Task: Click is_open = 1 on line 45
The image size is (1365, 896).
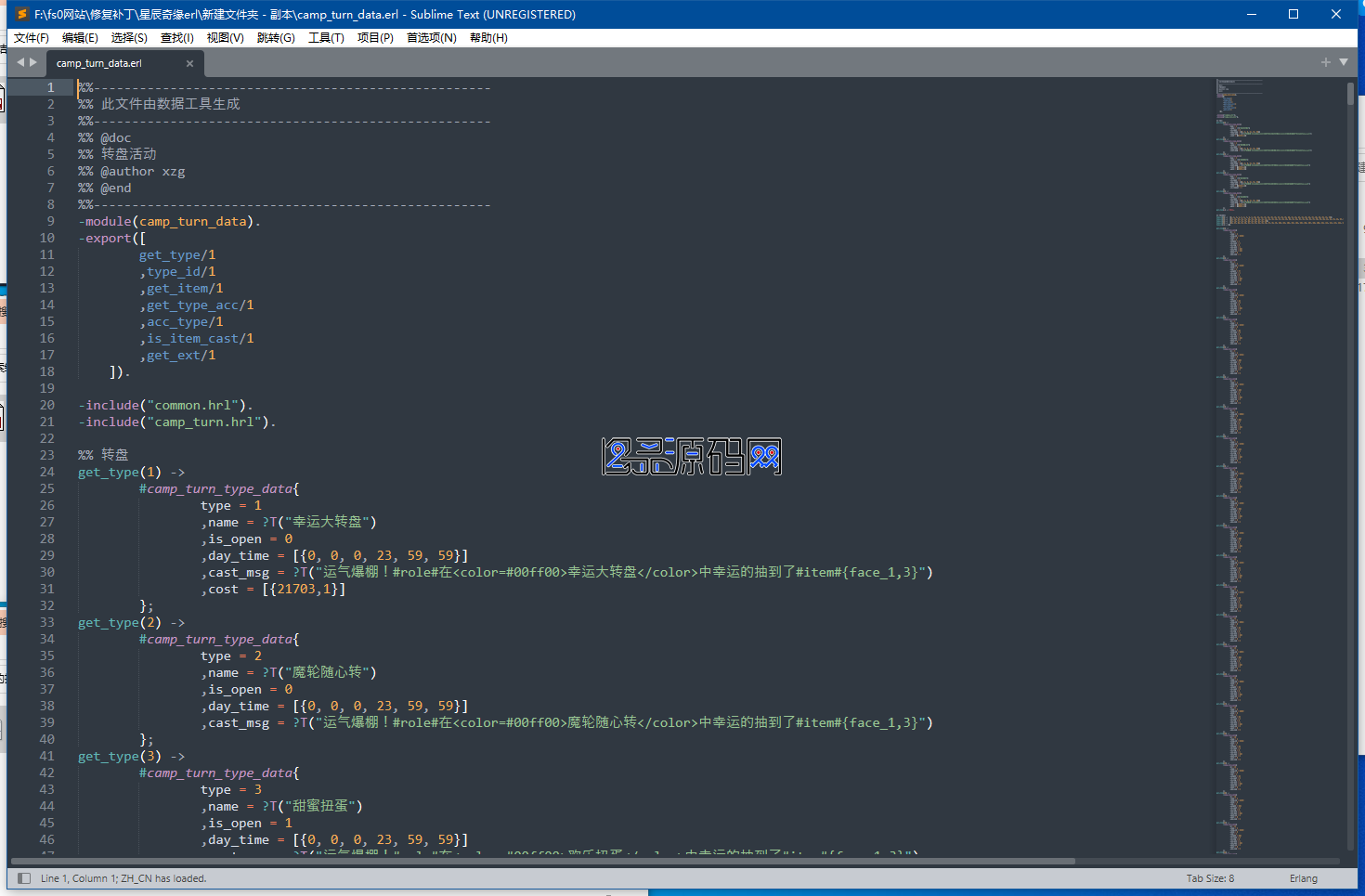Action: 246,823
